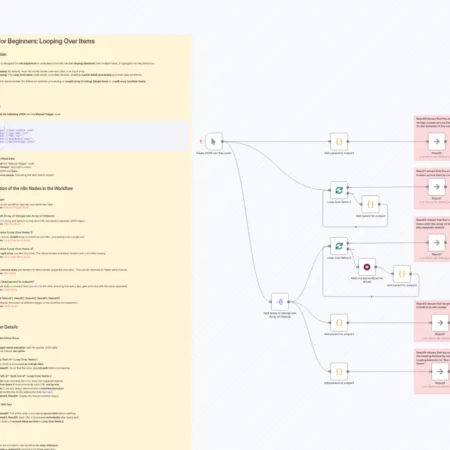This screenshot has height=450, width=450.
Task: Open the top-row Code node wired directly to the trigger
Action: 339,141
